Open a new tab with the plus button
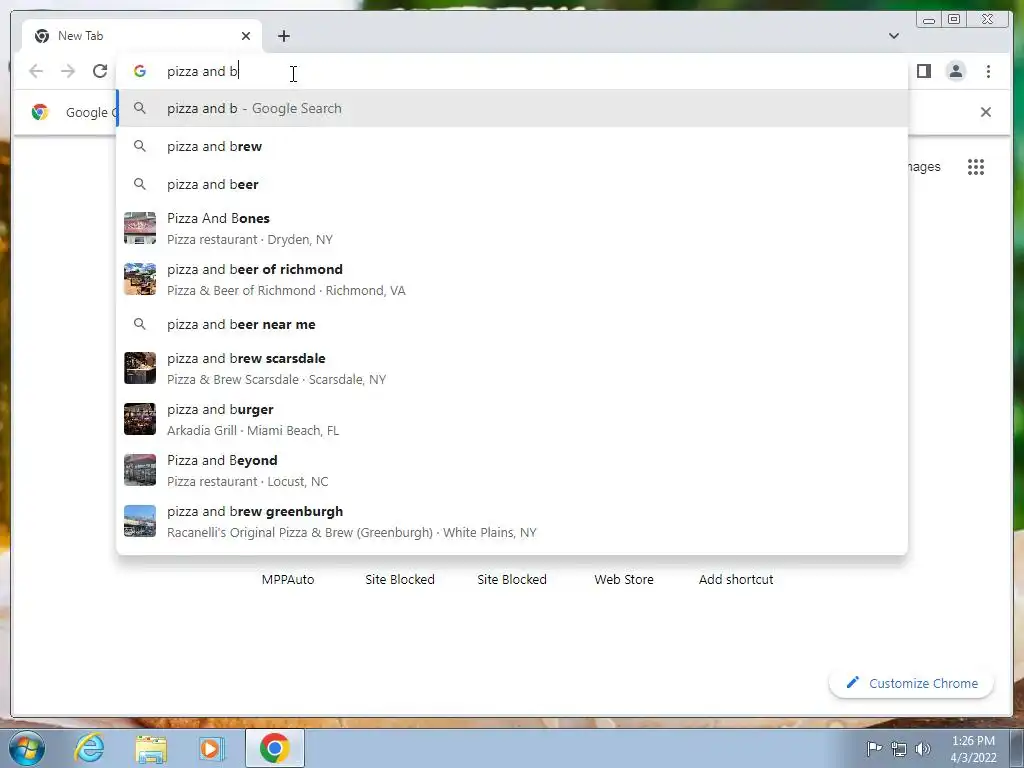Screen dimensions: 1024x768 (283, 36)
